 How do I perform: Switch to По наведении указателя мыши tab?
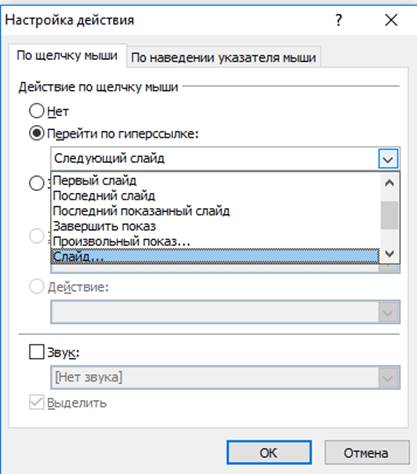(223, 57)
